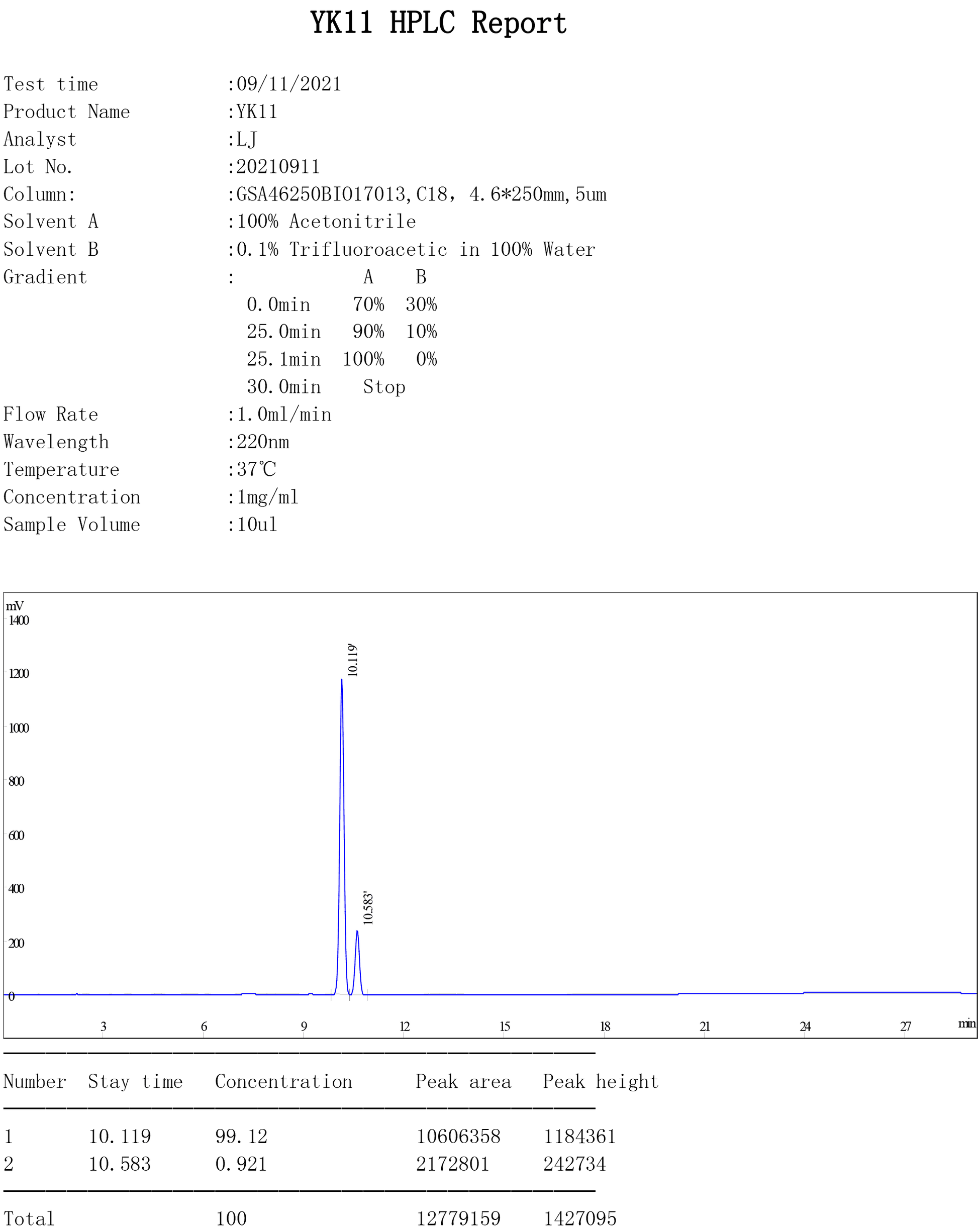Select the lot number 20210911
Screen dimensions: 978x1232
[x=278, y=166]
